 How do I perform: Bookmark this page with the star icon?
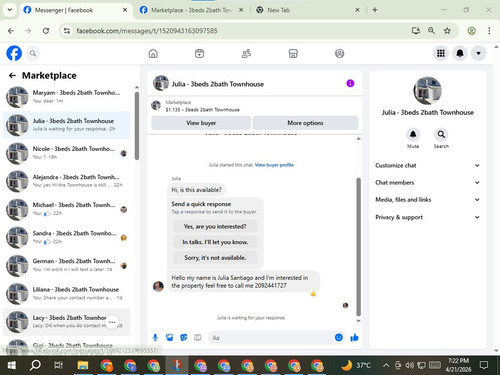(x=447, y=31)
